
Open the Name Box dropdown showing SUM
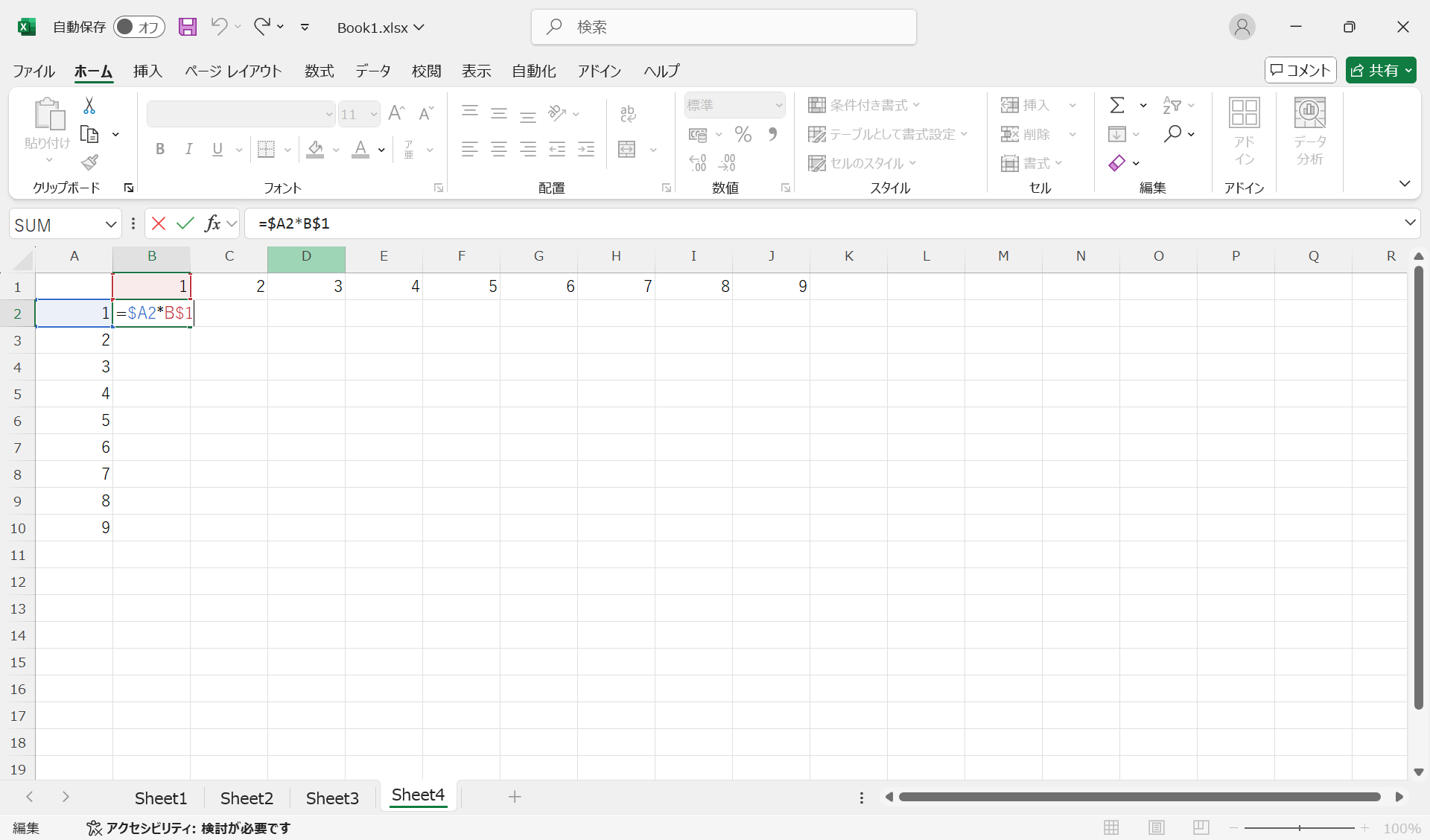point(110,224)
